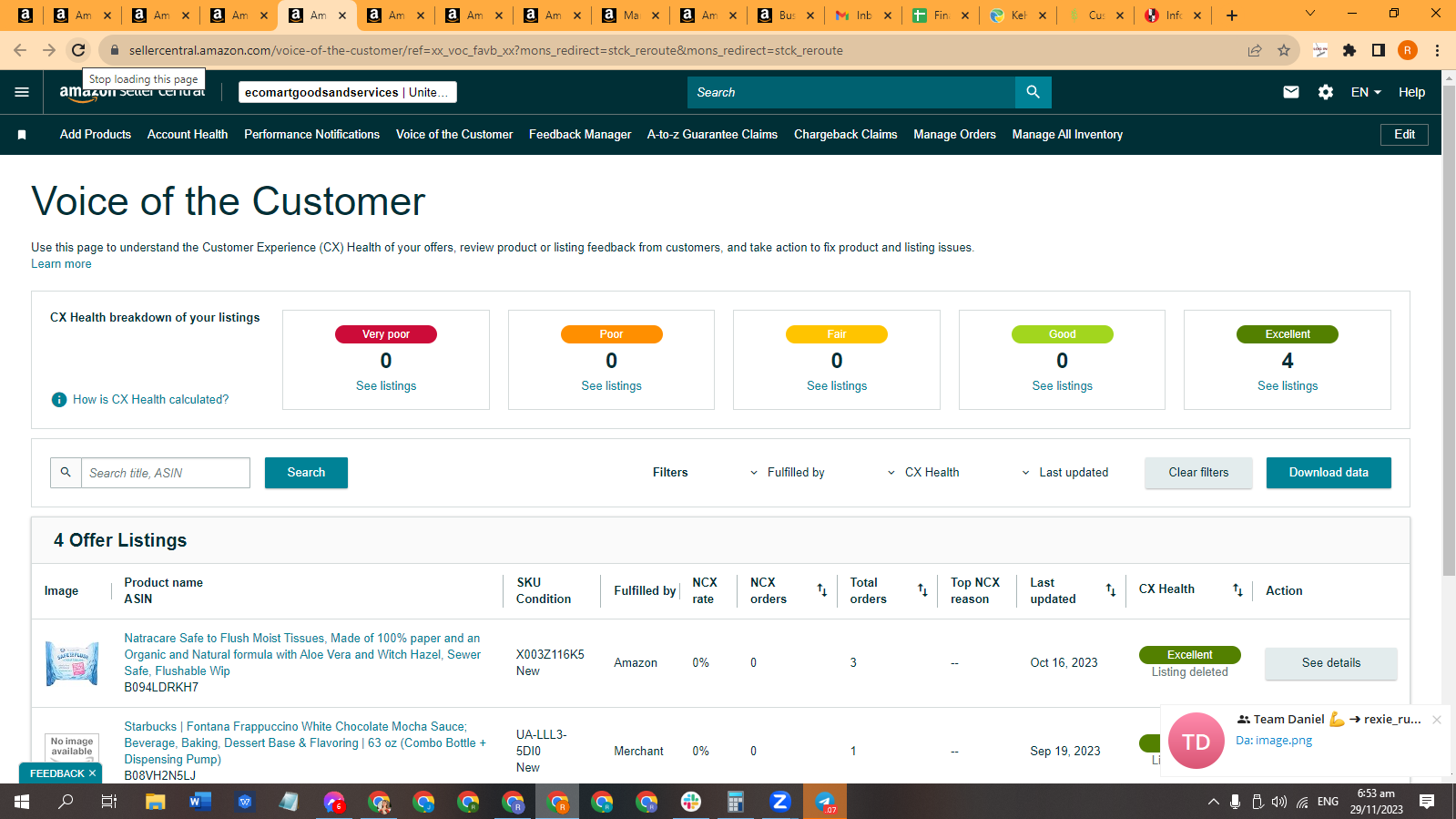This screenshot has height=819, width=1456.
Task: Click the teal Search button
Action: click(x=306, y=473)
